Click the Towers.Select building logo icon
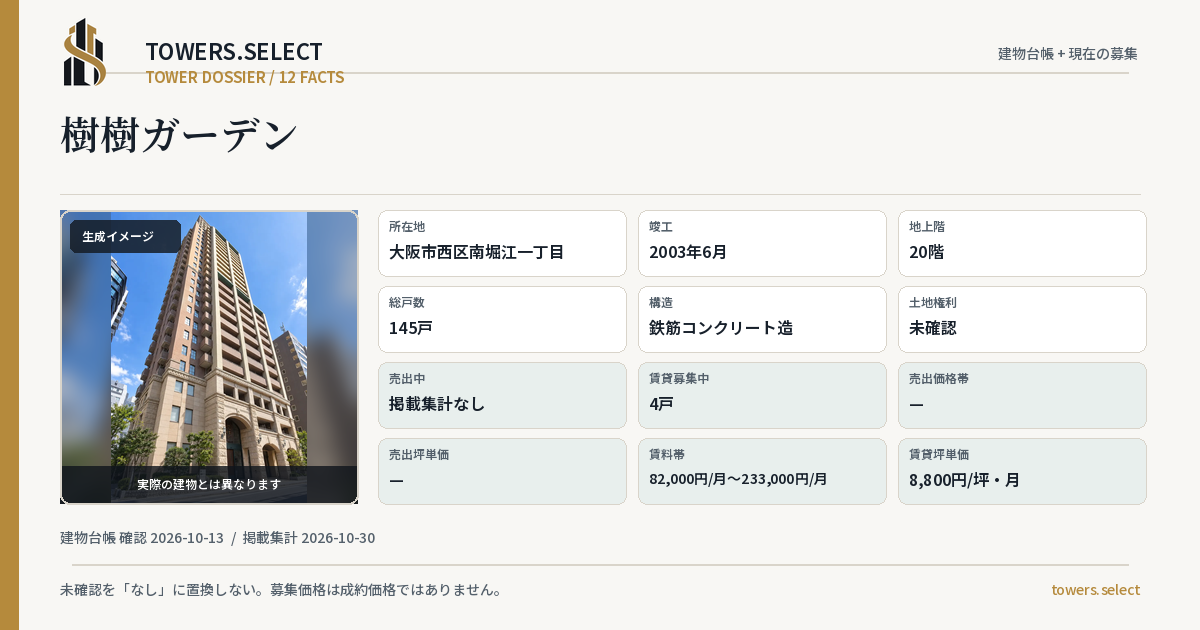 85,52
